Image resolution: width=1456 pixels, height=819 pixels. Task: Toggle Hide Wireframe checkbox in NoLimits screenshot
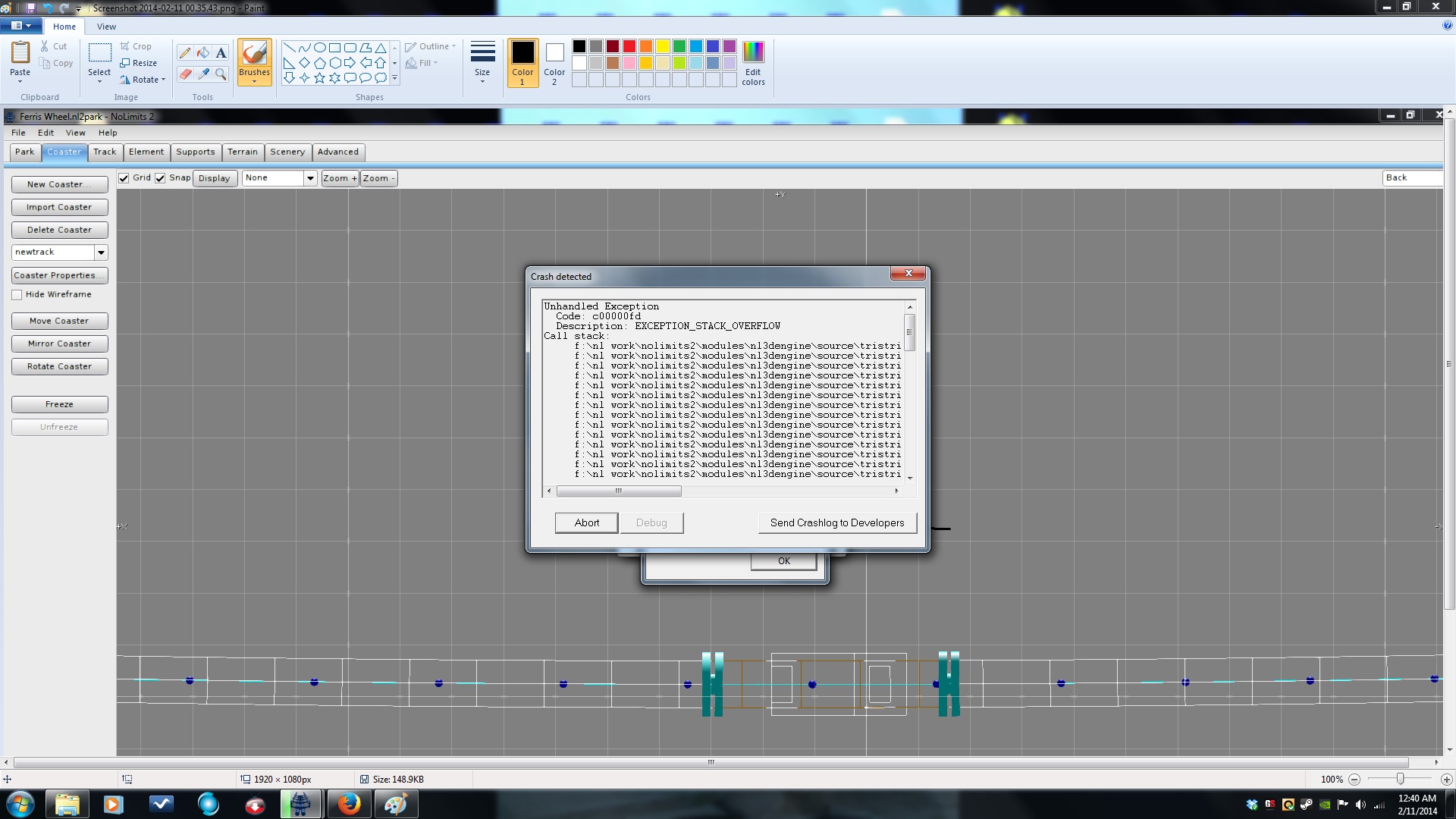tap(17, 295)
